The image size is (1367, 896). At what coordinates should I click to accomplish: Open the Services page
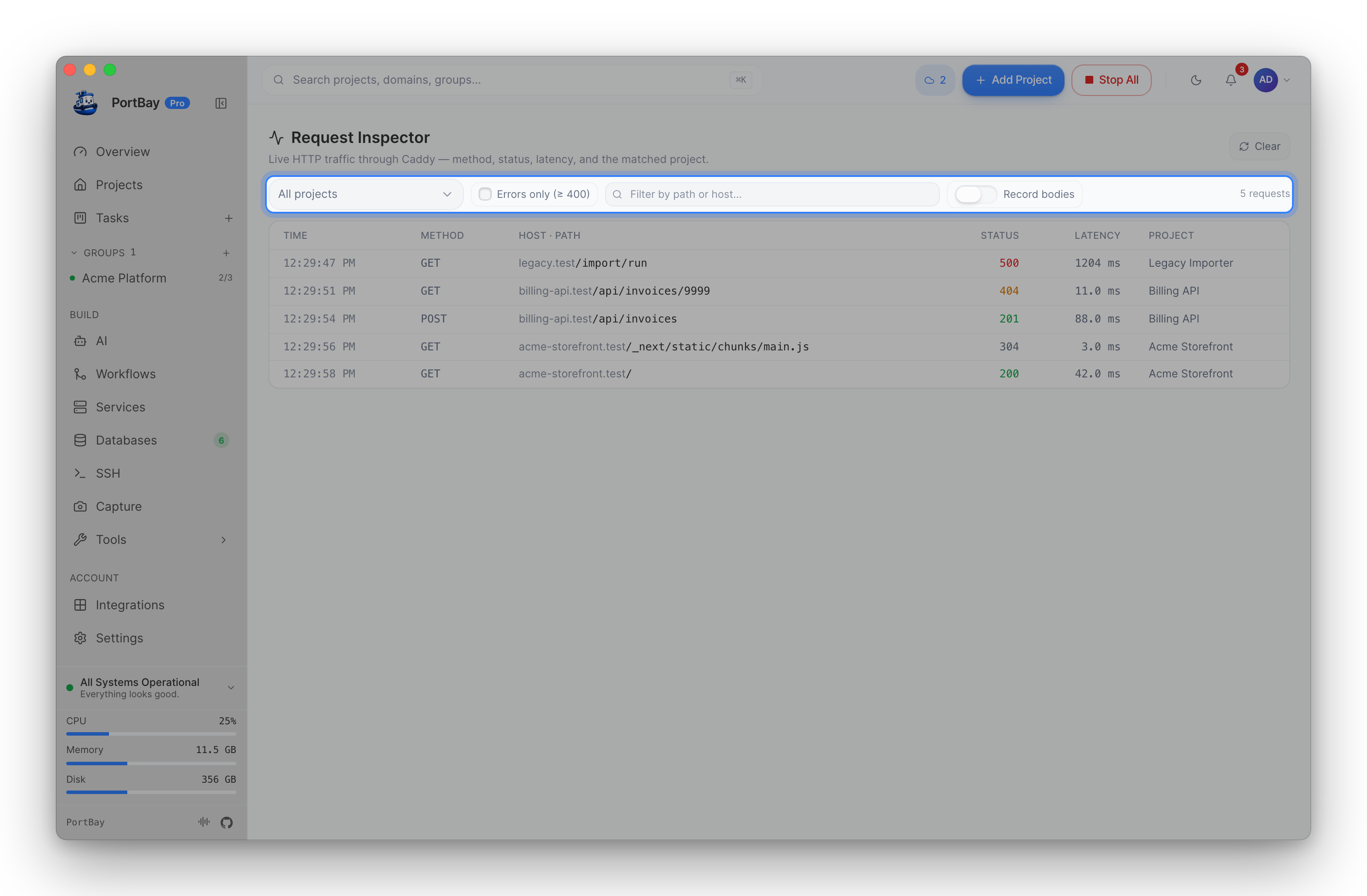(x=152, y=407)
